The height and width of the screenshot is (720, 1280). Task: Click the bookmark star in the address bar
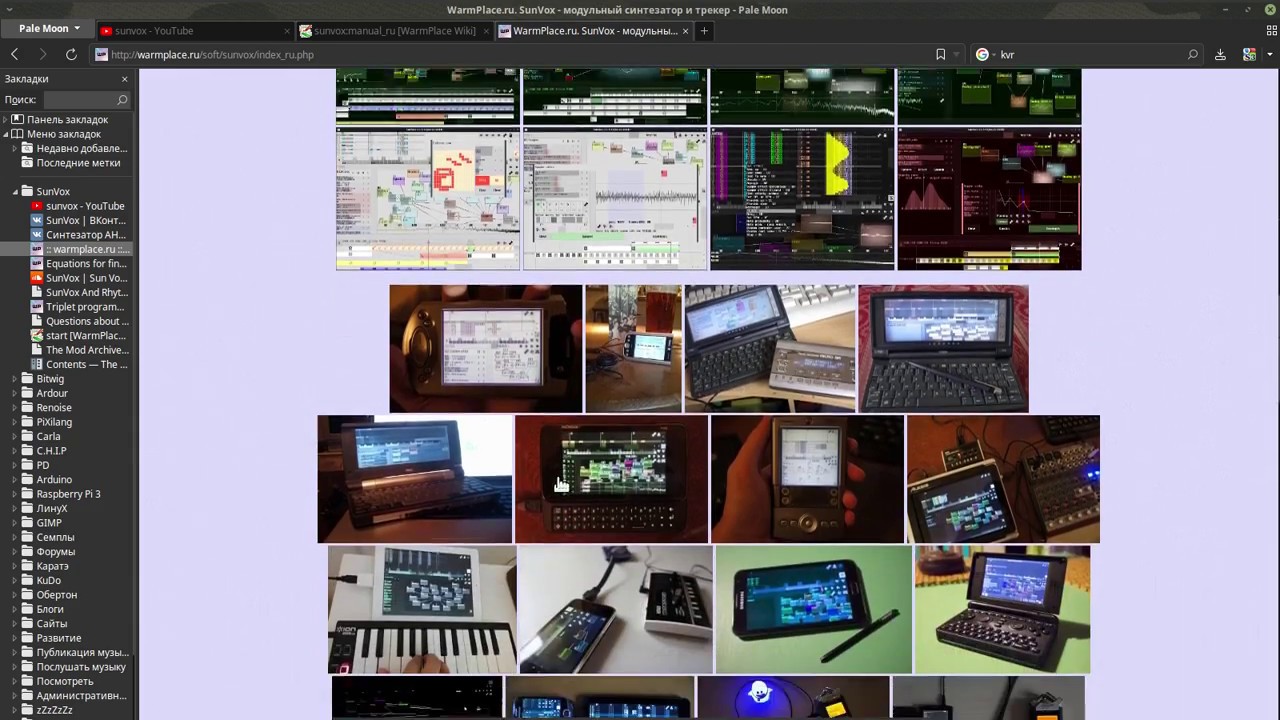940,55
